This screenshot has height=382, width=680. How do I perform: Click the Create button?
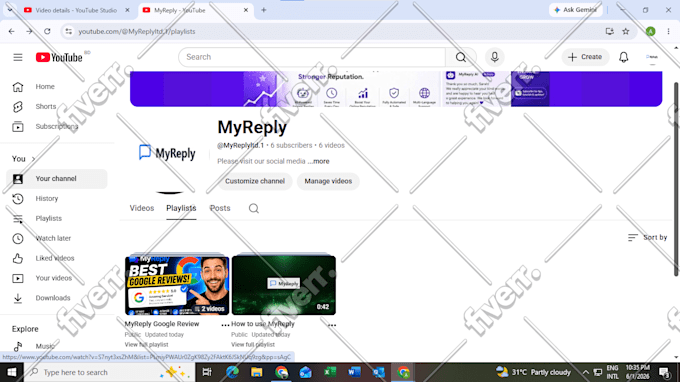(585, 57)
